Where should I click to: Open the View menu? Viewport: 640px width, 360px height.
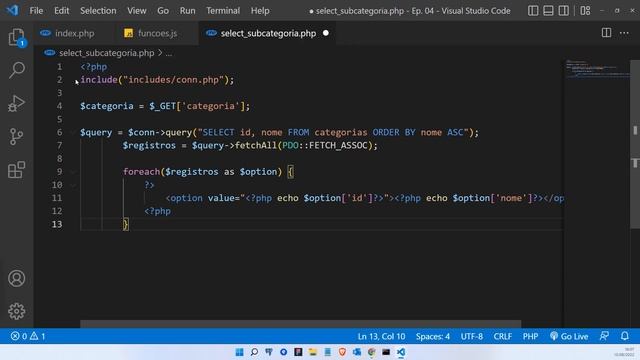point(136,11)
